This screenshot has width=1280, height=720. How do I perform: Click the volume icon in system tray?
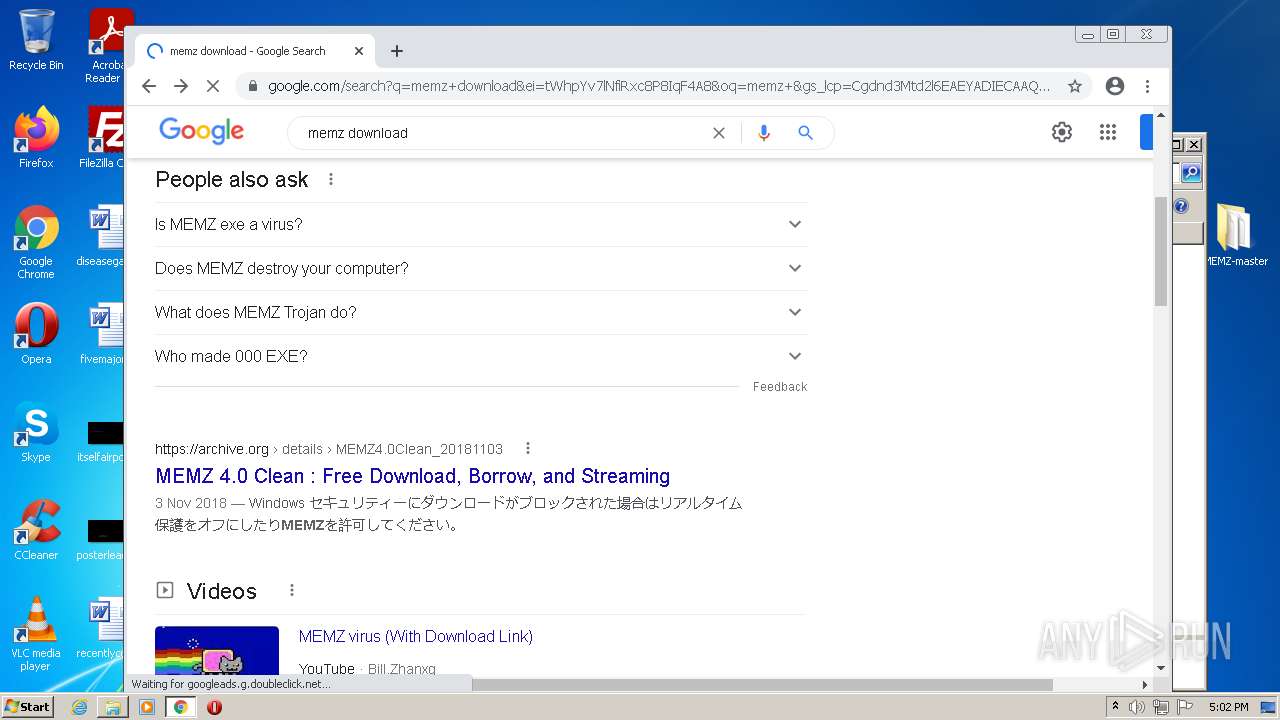point(1137,707)
